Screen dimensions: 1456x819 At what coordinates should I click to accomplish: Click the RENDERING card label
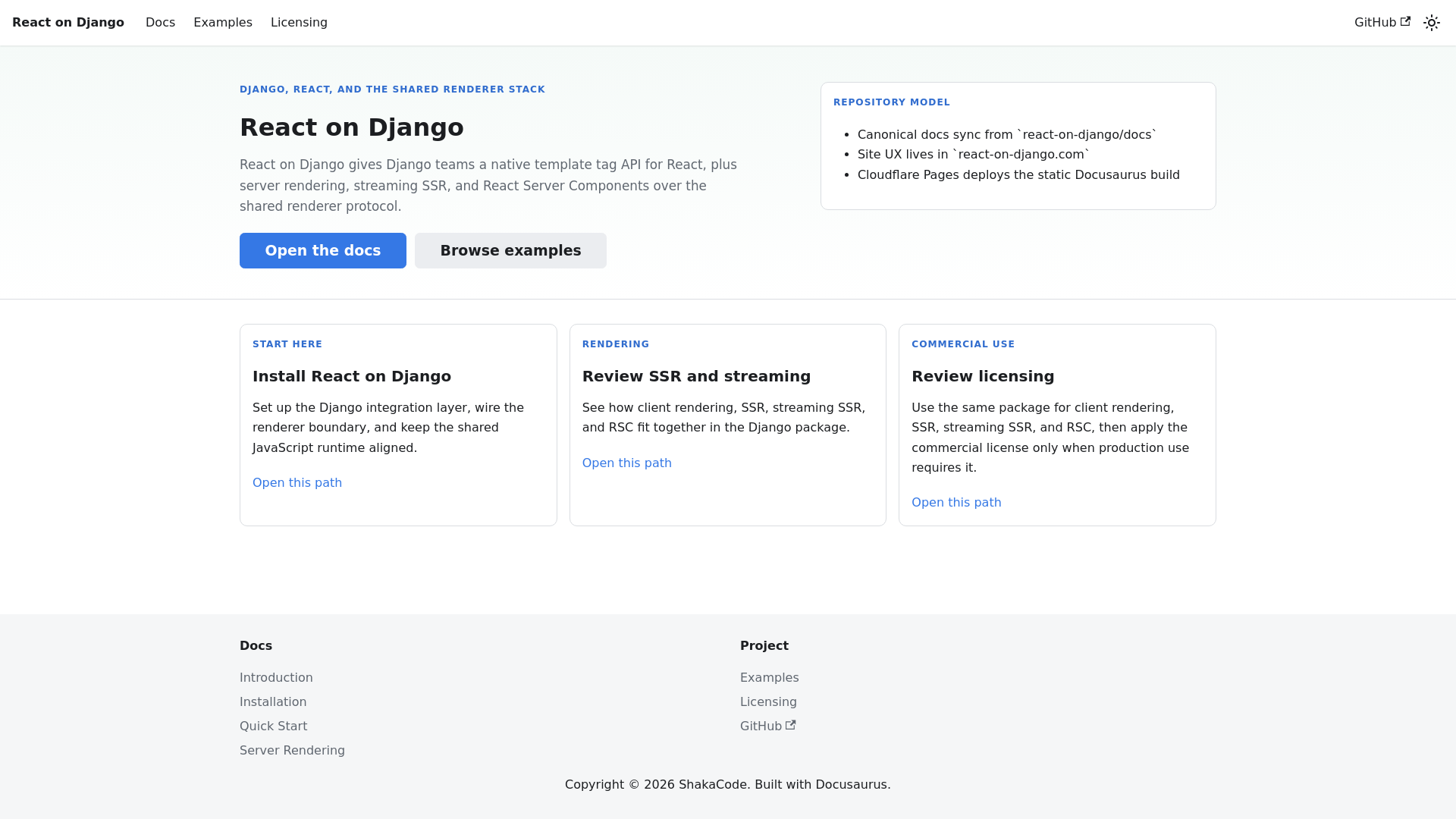[616, 344]
